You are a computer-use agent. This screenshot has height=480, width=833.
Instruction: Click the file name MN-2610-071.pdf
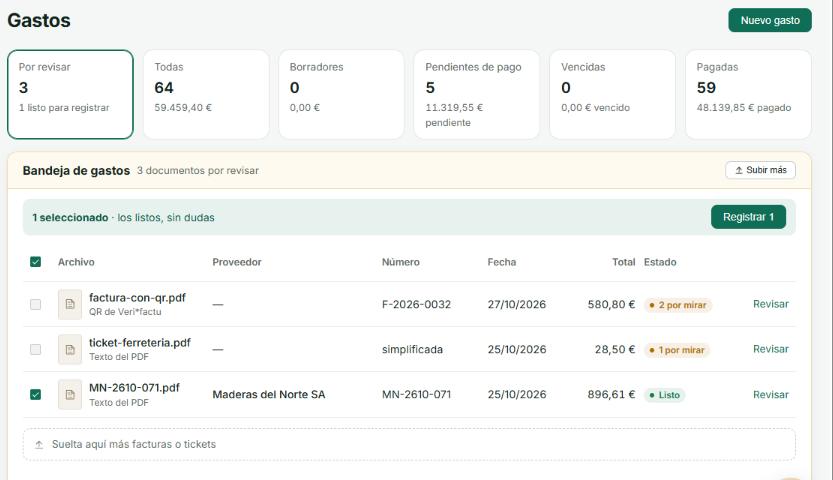pyautogui.click(x=134, y=388)
